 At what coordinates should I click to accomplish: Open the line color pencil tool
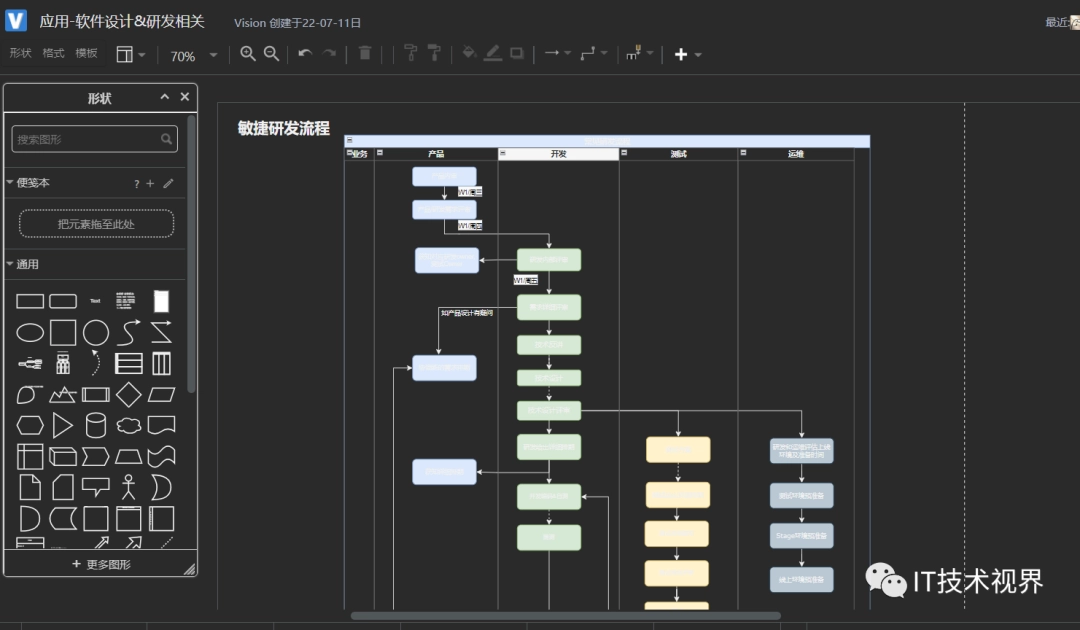tap(492, 53)
